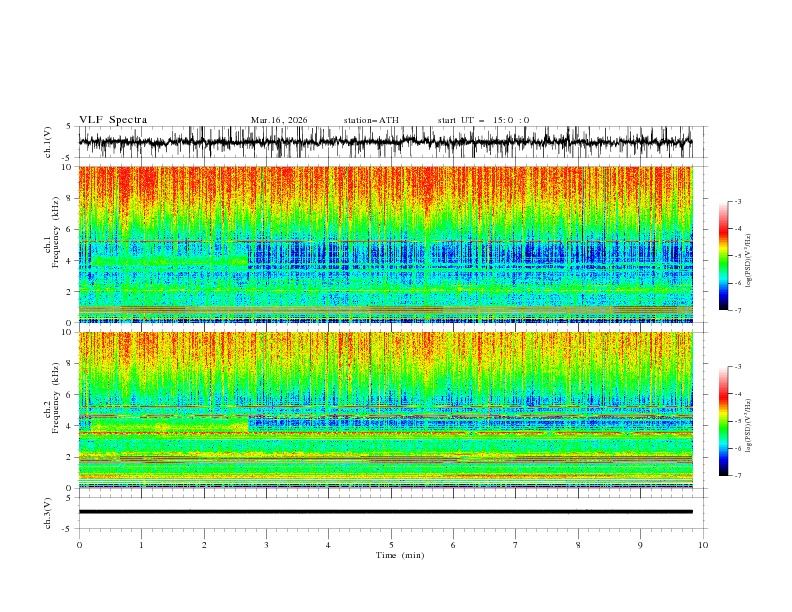Click the ch.2 spectrogram panel
Screen dimensions: 792x612
385,410
